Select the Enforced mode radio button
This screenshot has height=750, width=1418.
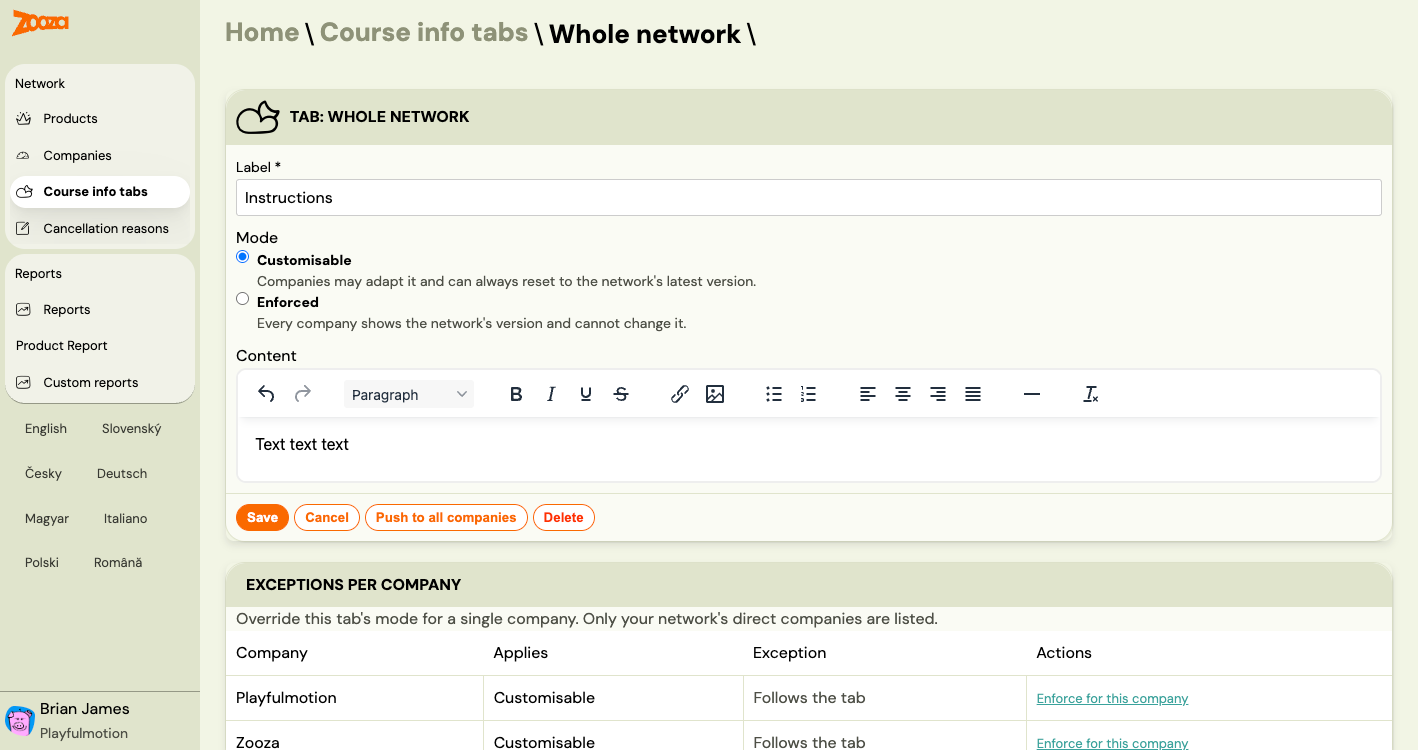pos(242,299)
